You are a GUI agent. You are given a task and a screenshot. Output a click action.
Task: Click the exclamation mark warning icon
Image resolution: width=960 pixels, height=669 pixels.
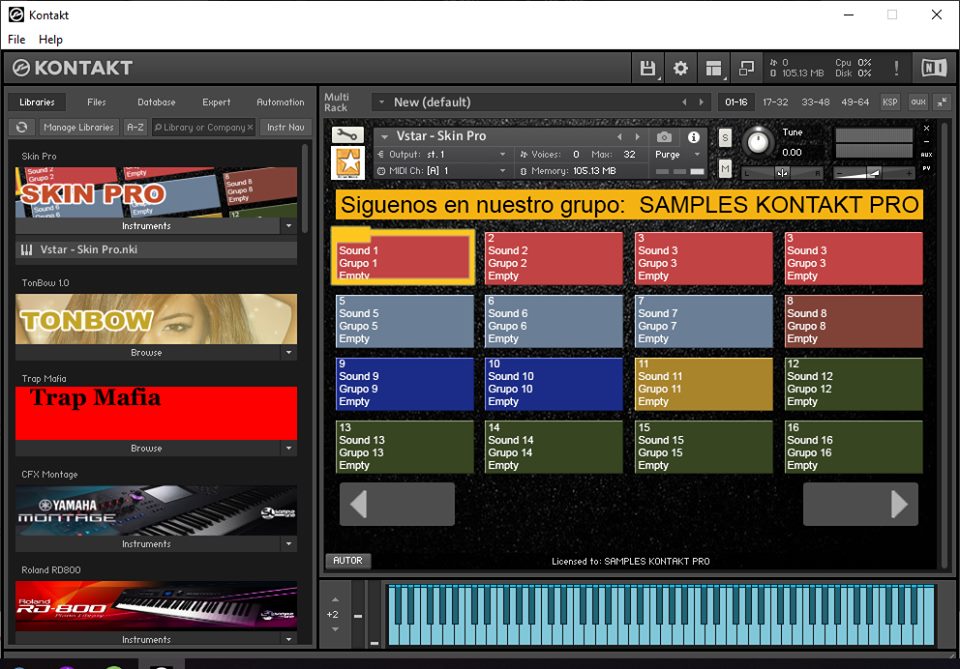tap(897, 68)
